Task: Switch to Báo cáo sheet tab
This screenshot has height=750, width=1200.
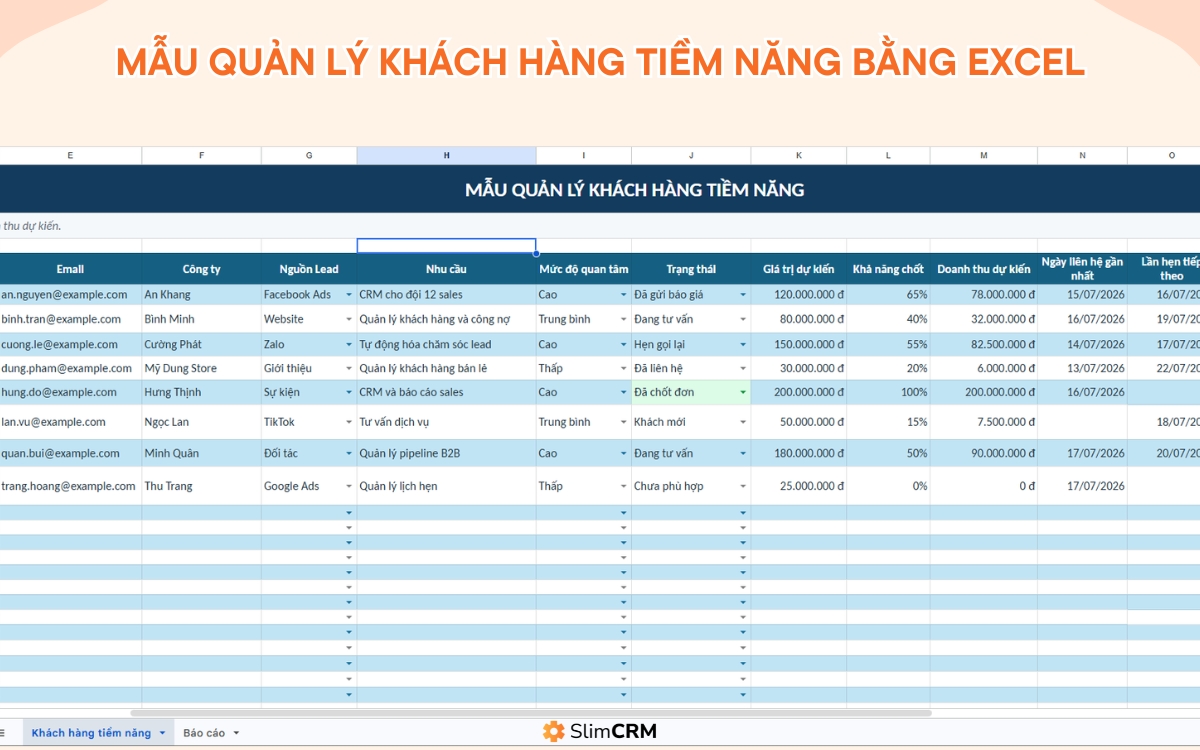Action: pos(204,733)
